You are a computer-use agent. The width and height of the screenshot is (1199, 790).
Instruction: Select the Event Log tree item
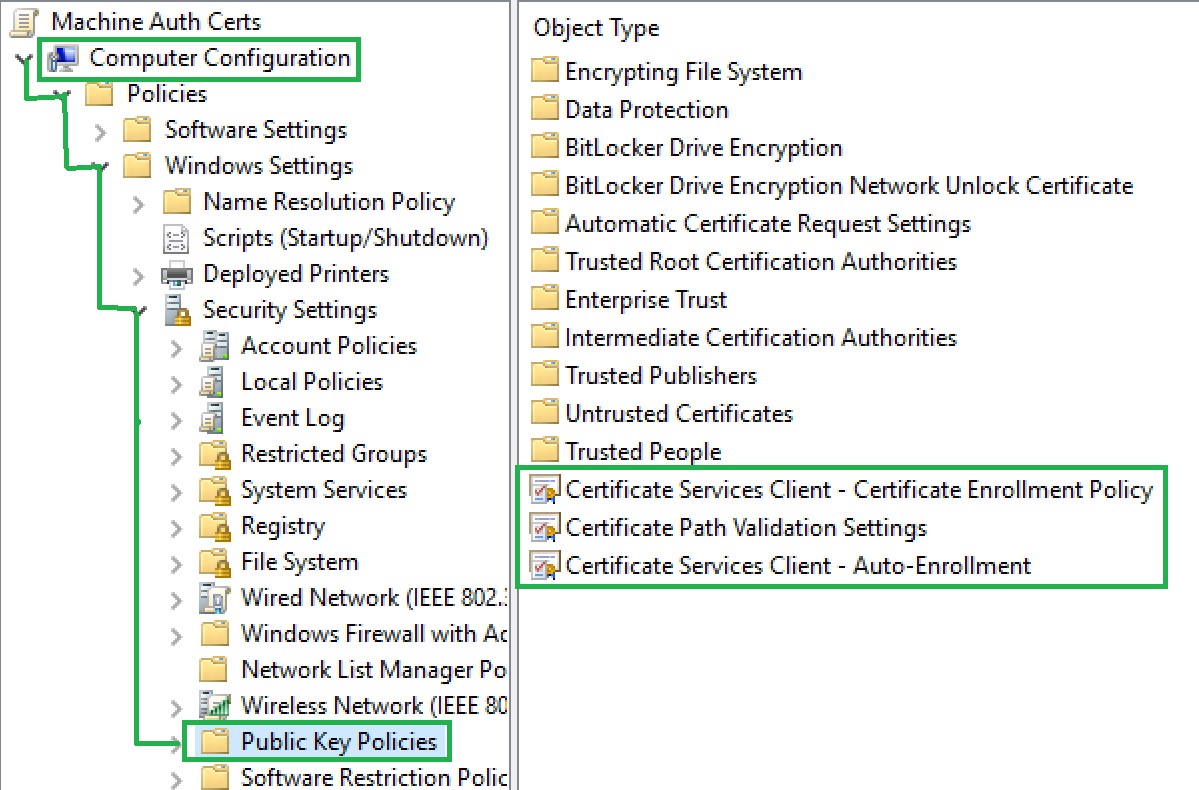[x=292, y=418]
